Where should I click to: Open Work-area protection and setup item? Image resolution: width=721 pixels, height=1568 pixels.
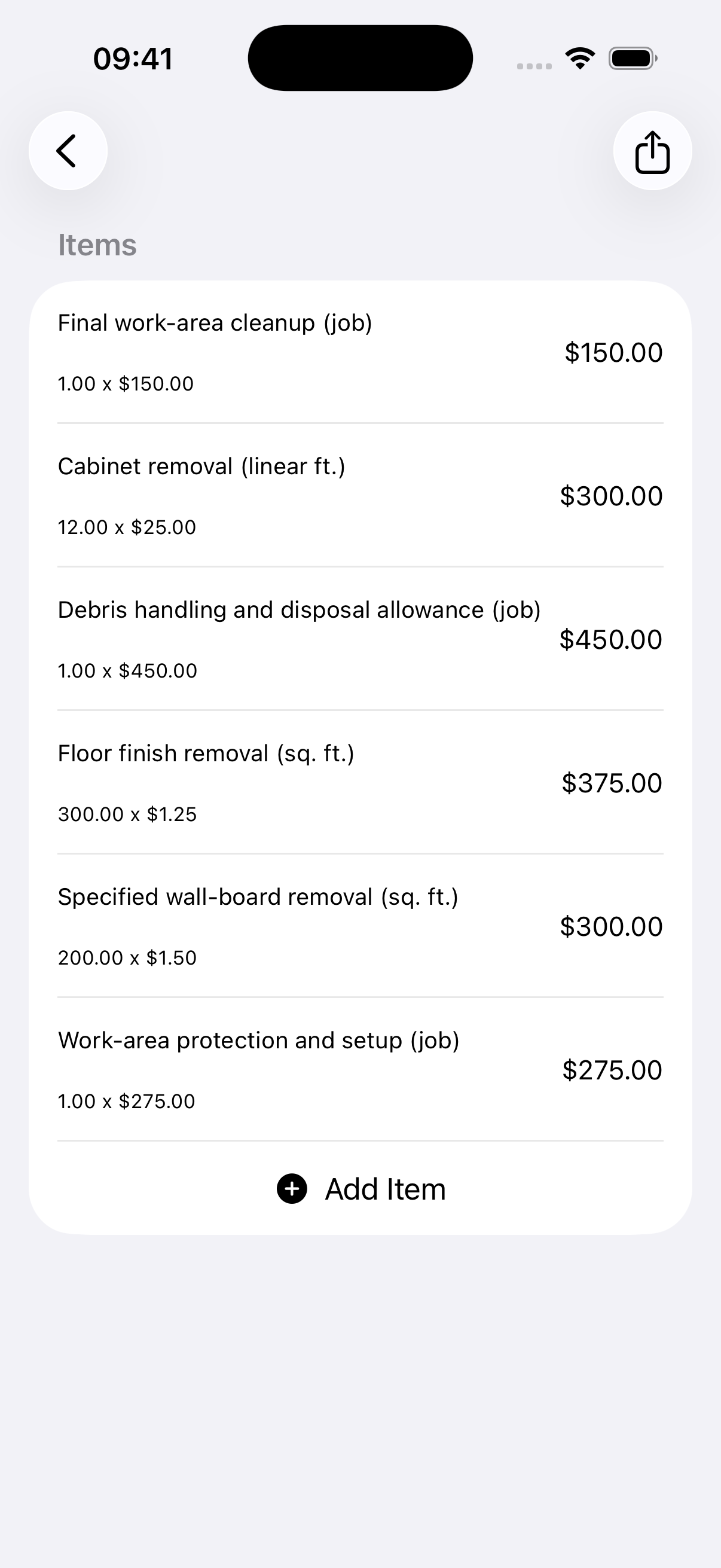[360, 1069]
